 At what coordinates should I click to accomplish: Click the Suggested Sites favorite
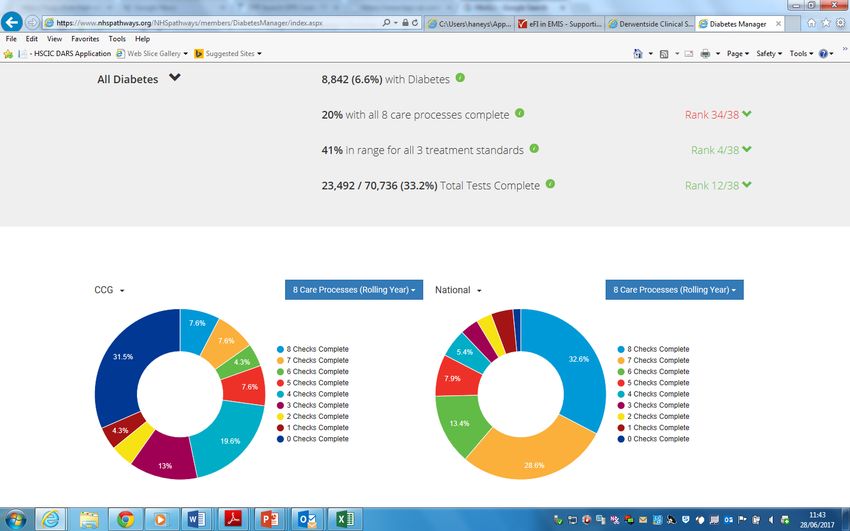tap(228, 54)
